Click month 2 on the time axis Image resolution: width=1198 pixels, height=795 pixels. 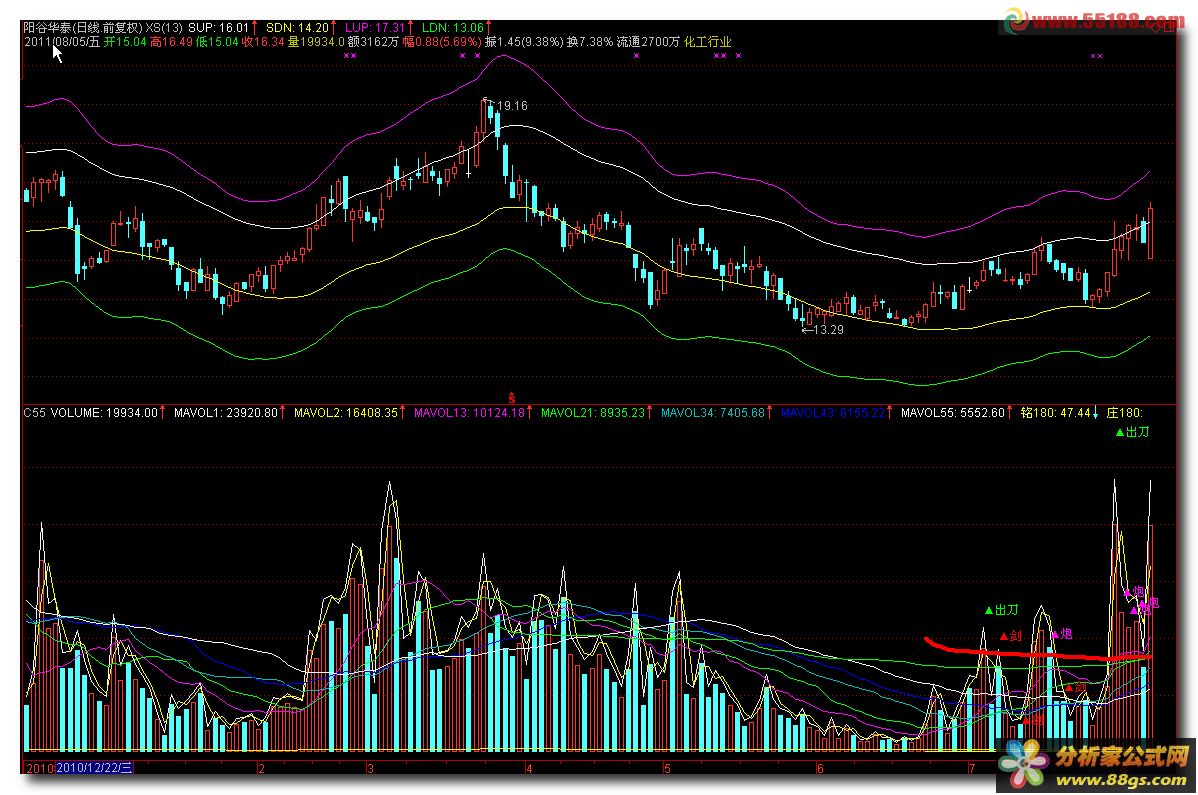tap(261, 768)
